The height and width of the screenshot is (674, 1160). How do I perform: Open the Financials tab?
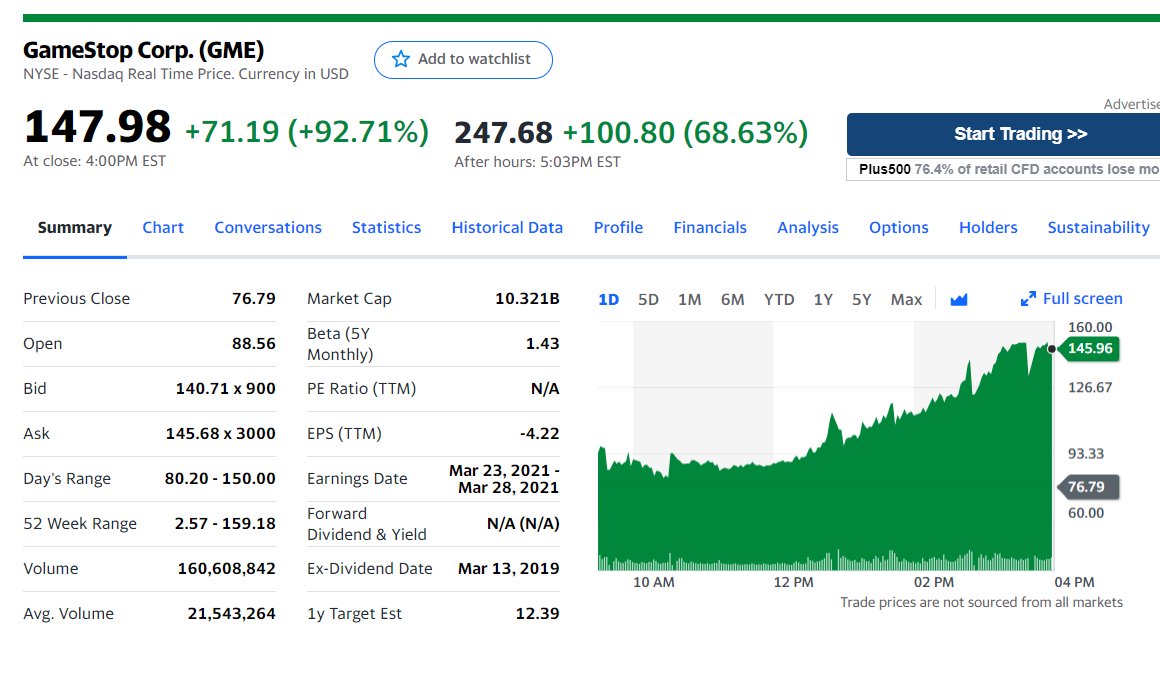pyautogui.click(x=710, y=228)
